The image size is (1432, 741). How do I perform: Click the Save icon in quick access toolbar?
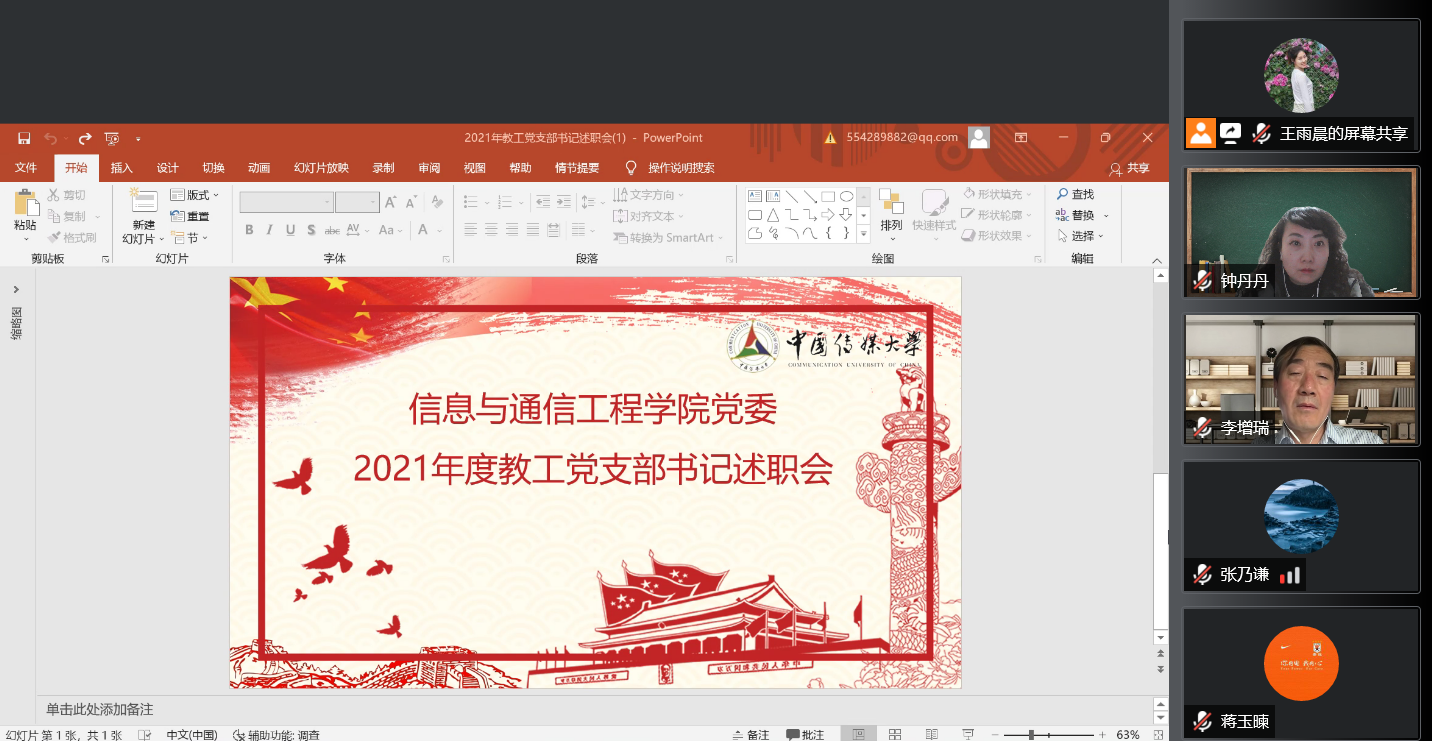coord(24,138)
